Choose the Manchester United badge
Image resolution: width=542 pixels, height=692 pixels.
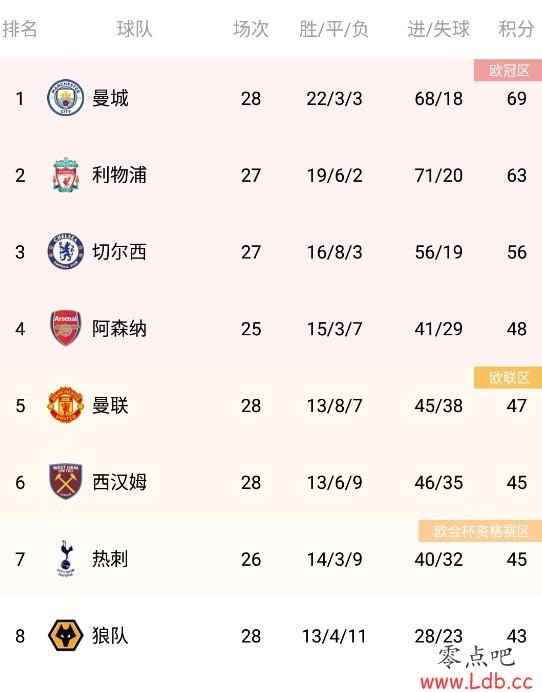coord(65,405)
